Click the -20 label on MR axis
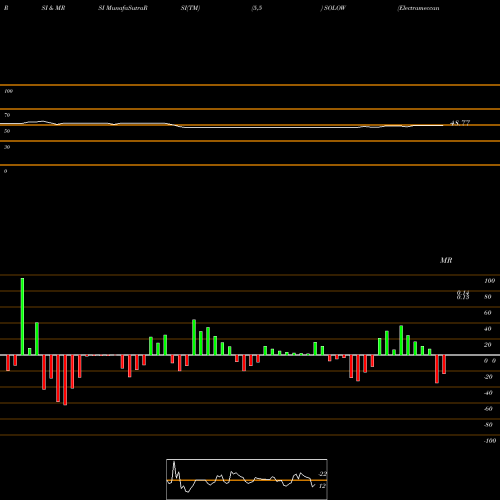This screenshot has height=500, width=500. point(488,377)
